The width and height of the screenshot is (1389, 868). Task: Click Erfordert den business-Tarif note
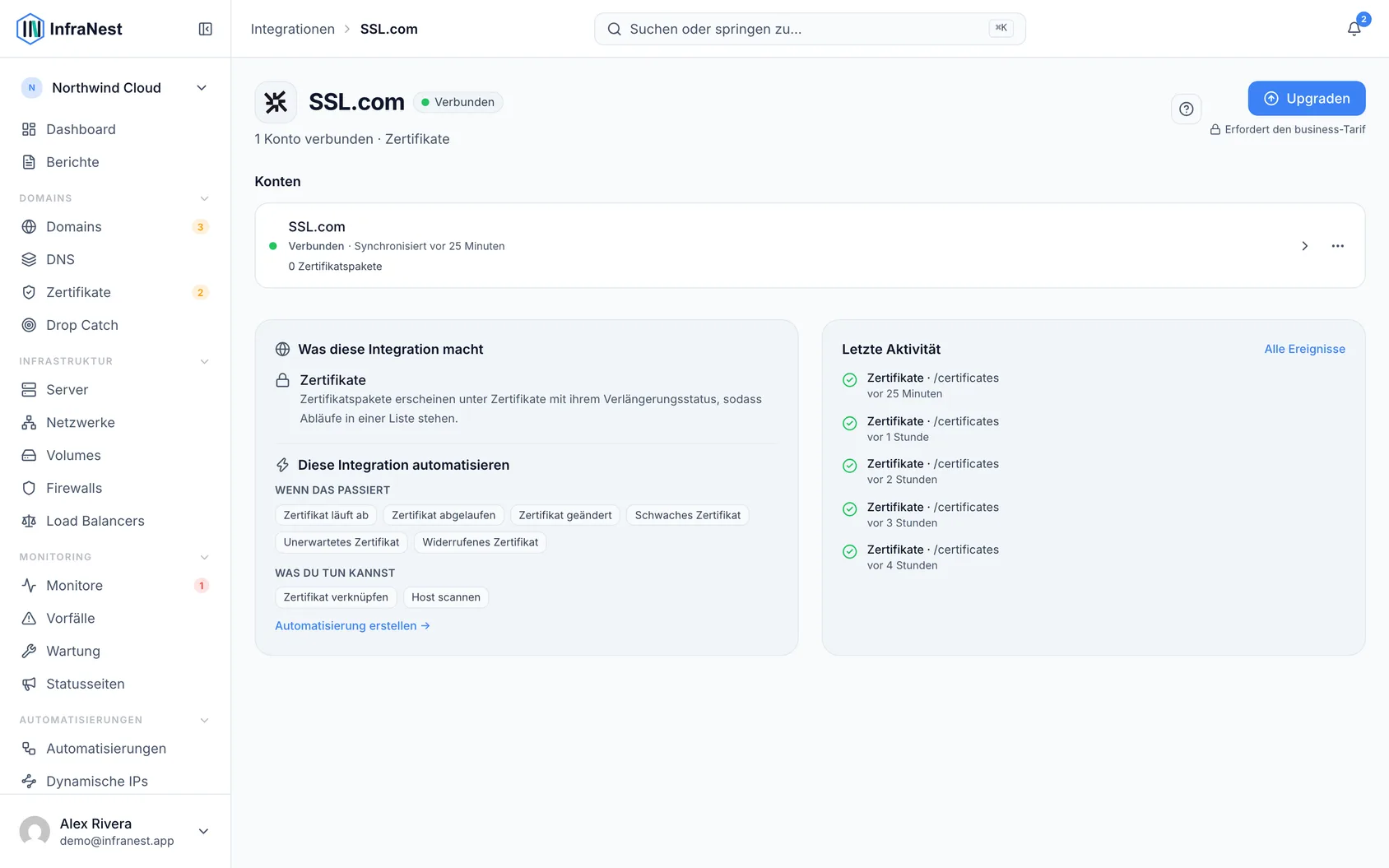tap(1288, 129)
